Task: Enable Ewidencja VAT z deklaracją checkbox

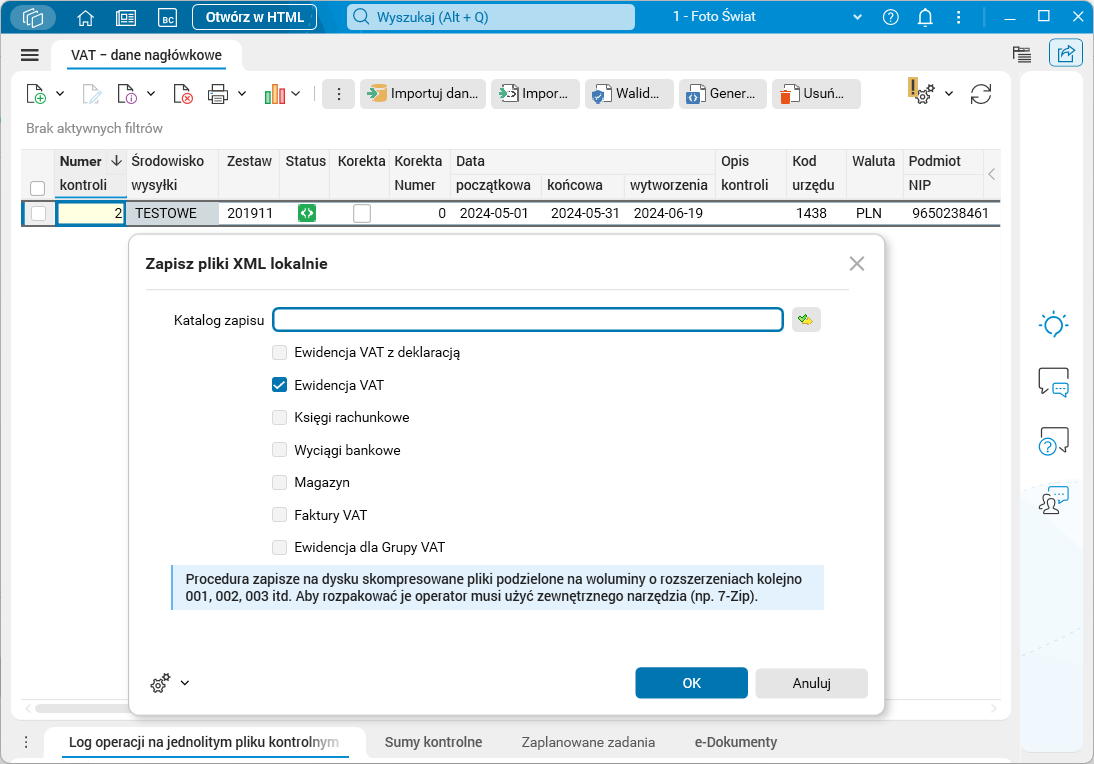Action: tap(279, 352)
